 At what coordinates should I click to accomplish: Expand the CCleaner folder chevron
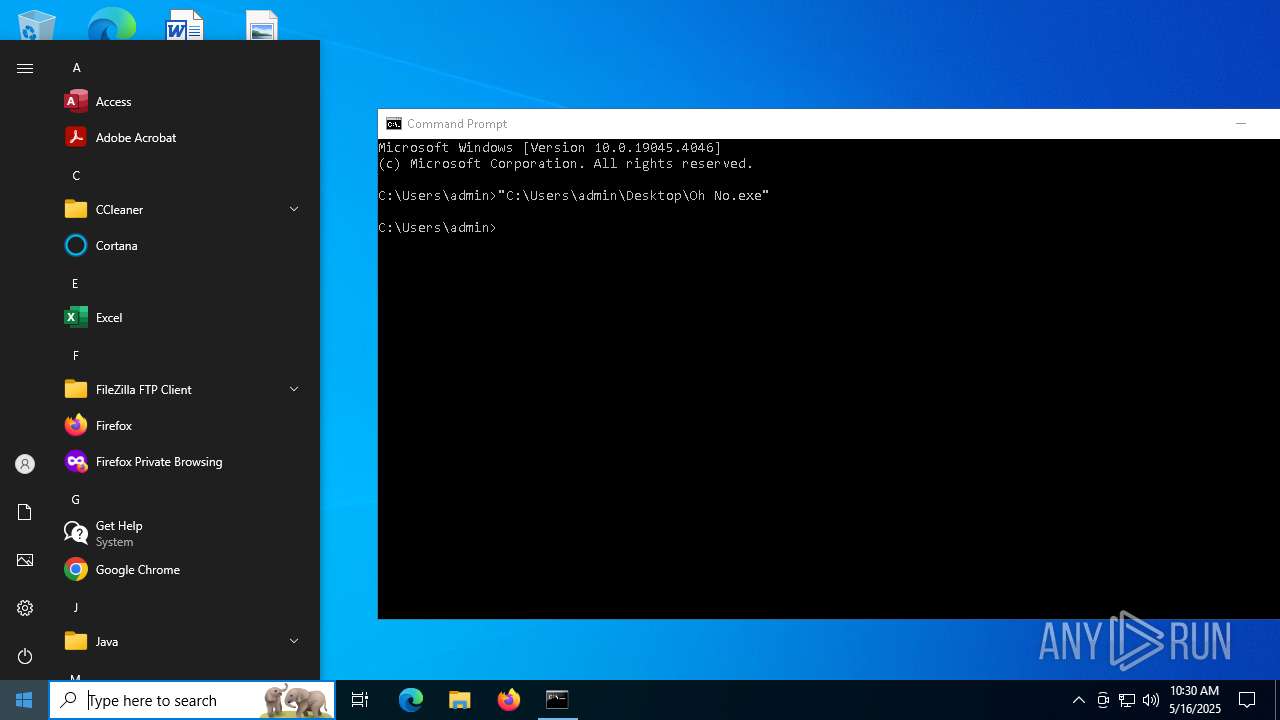294,209
